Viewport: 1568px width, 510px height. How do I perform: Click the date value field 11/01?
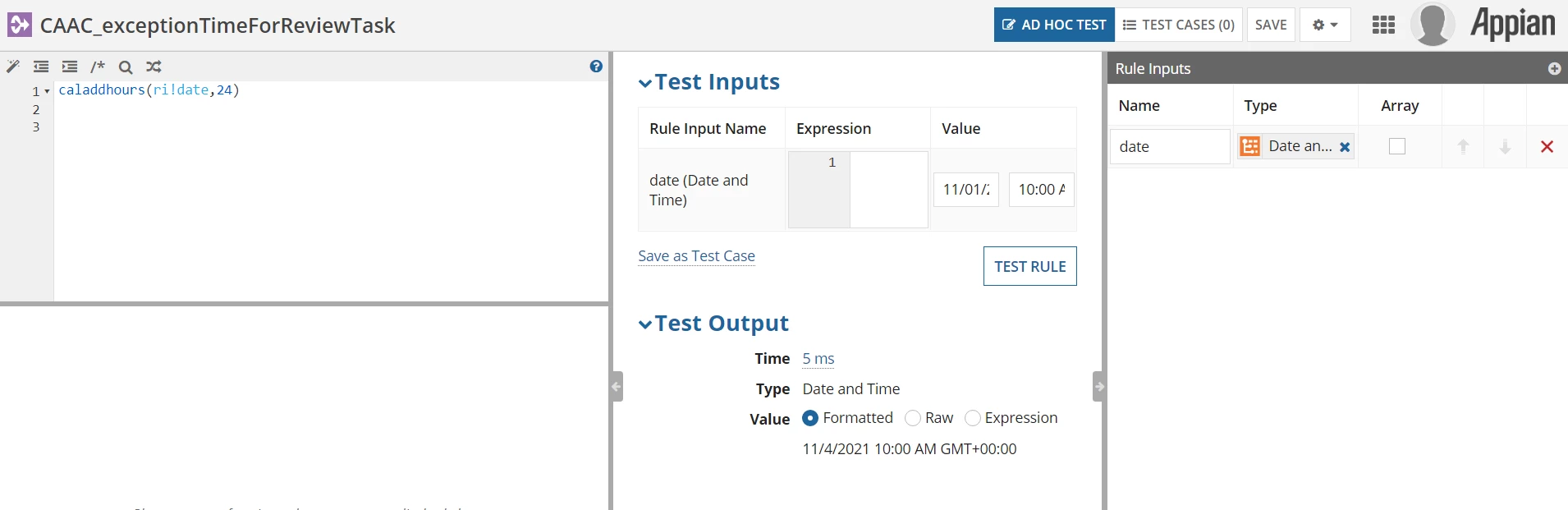pyautogui.click(x=966, y=189)
